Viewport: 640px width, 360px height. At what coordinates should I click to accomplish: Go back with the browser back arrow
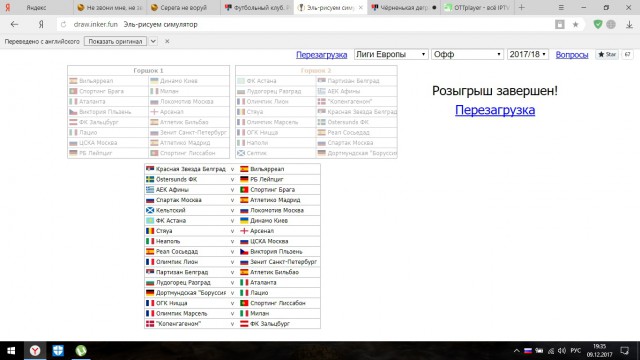point(14,24)
